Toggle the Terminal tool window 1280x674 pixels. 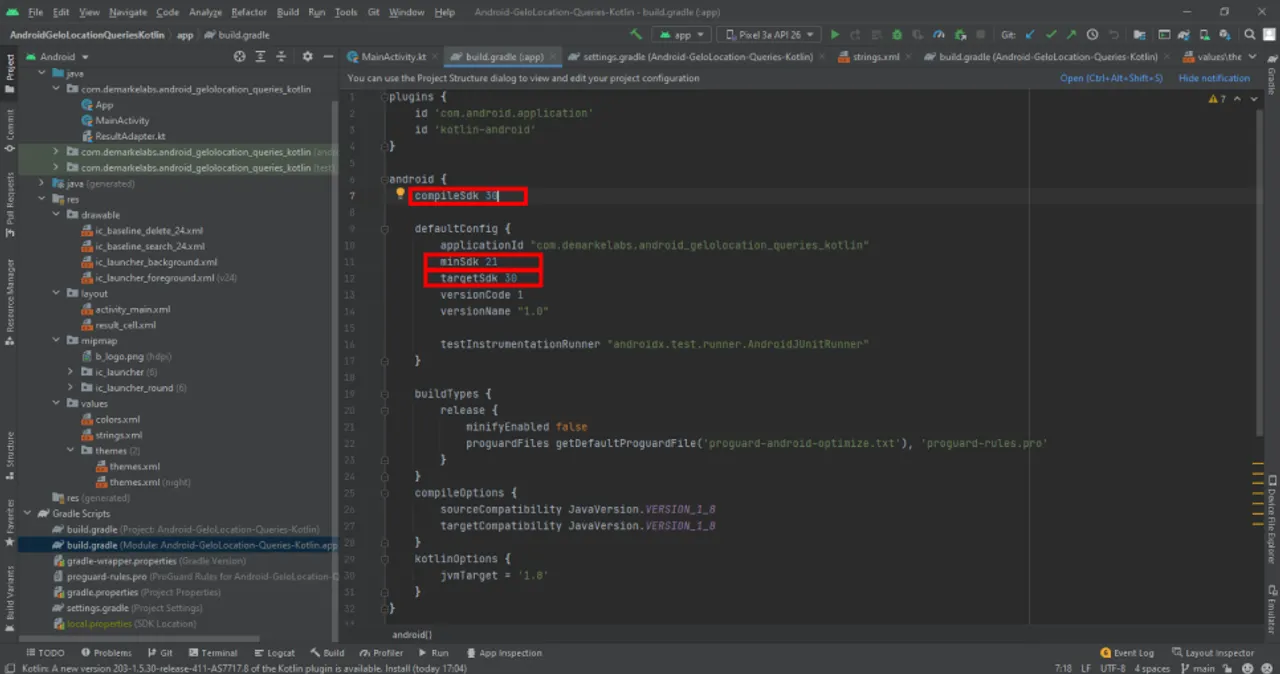tap(212, 653)
